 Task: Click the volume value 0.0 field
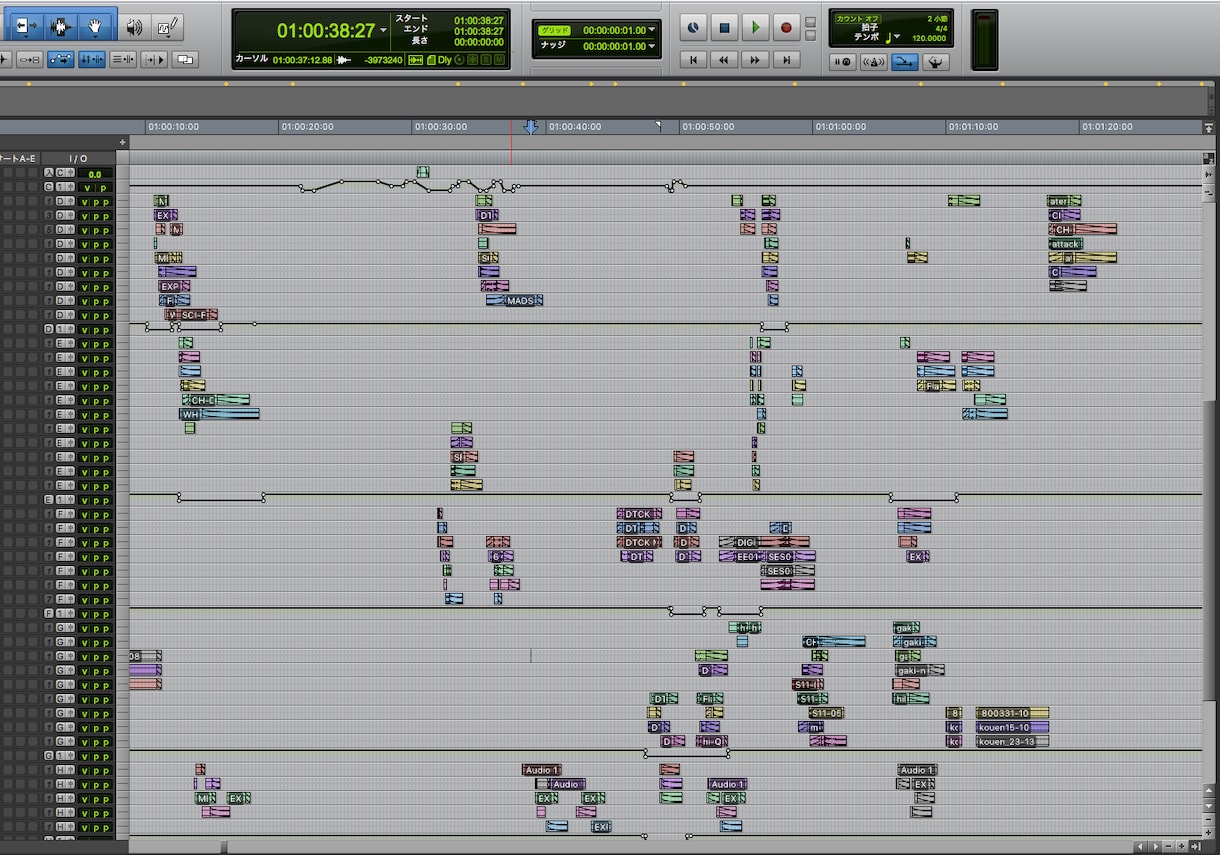tap(94, 174)
